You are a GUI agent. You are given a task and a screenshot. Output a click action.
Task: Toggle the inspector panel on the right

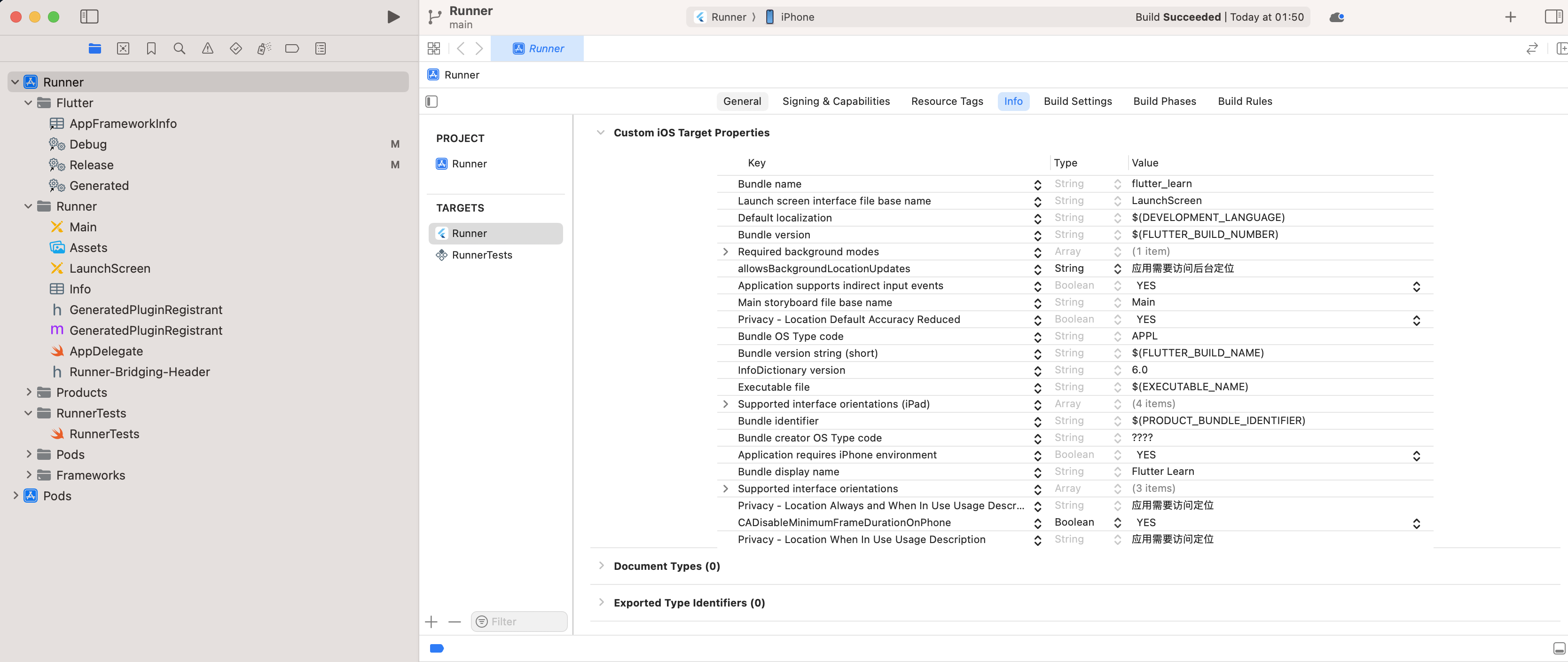1553,17
